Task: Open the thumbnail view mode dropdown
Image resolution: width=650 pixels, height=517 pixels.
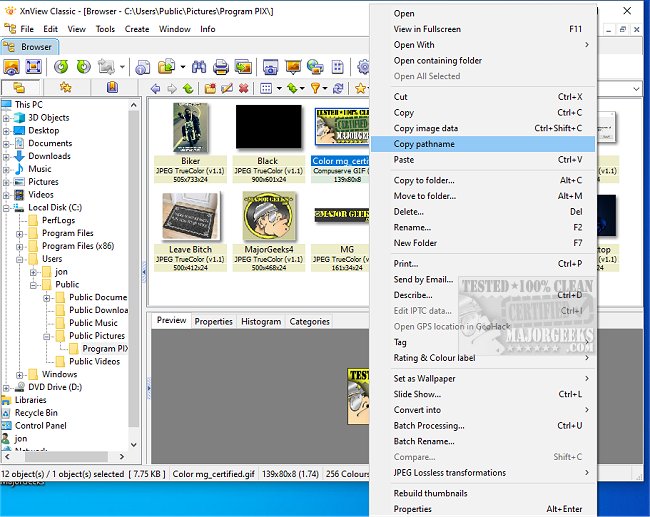Action: (268, 89)
